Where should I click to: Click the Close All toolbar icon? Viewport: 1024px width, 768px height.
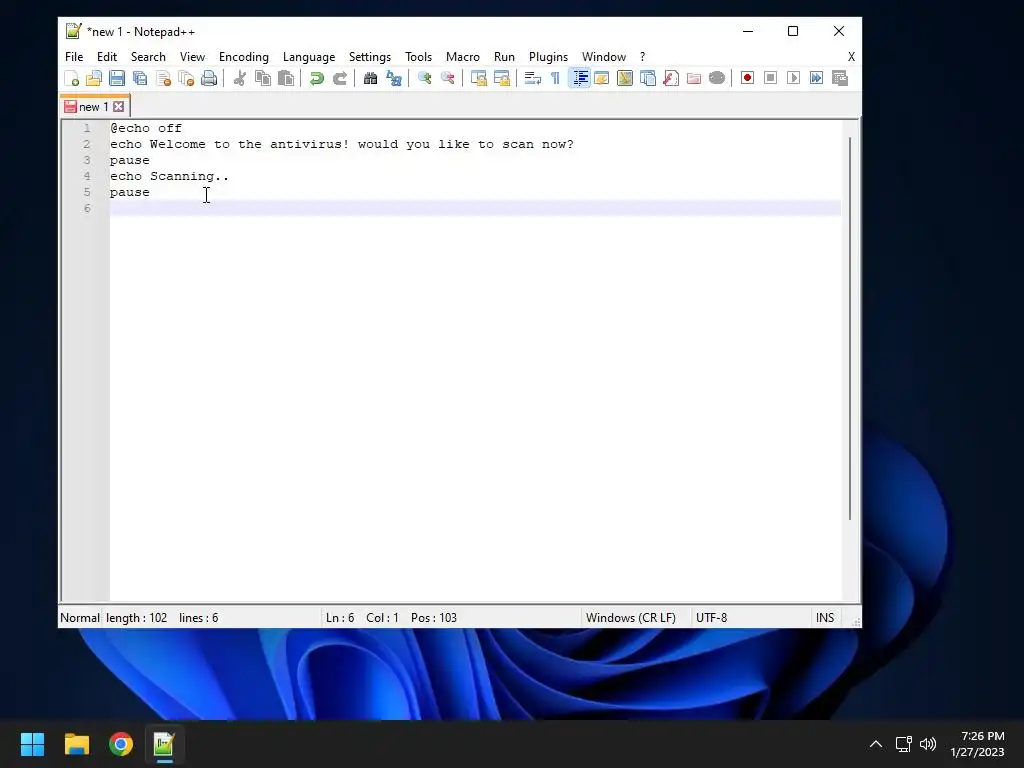pos(186,78)
